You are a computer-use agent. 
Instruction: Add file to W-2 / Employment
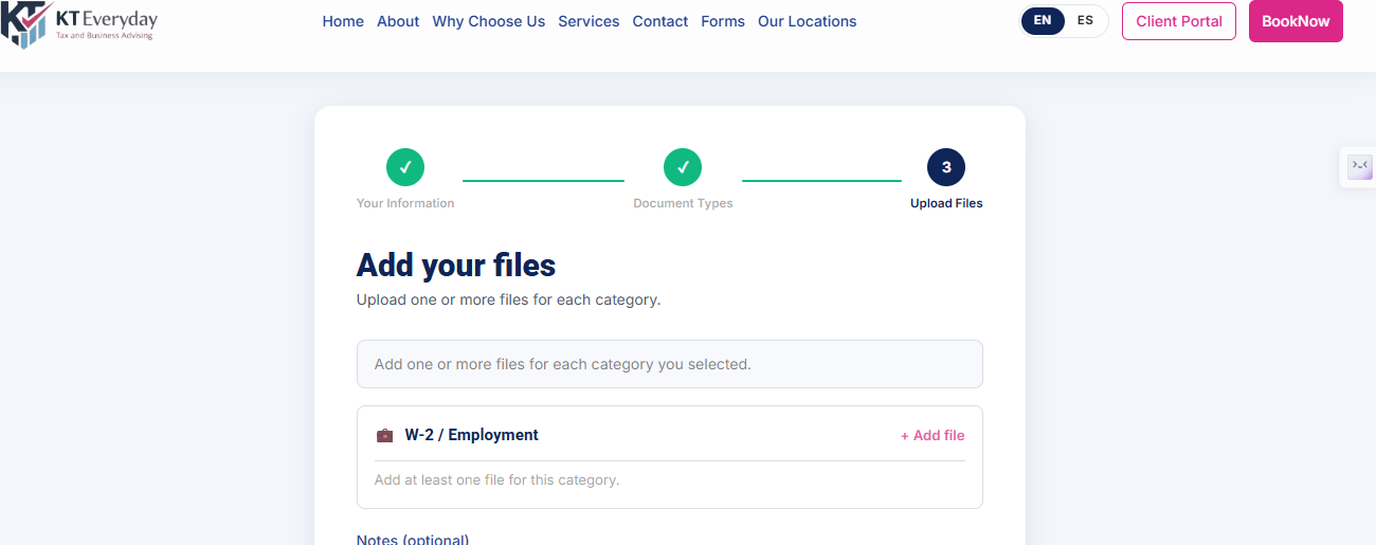932,435
